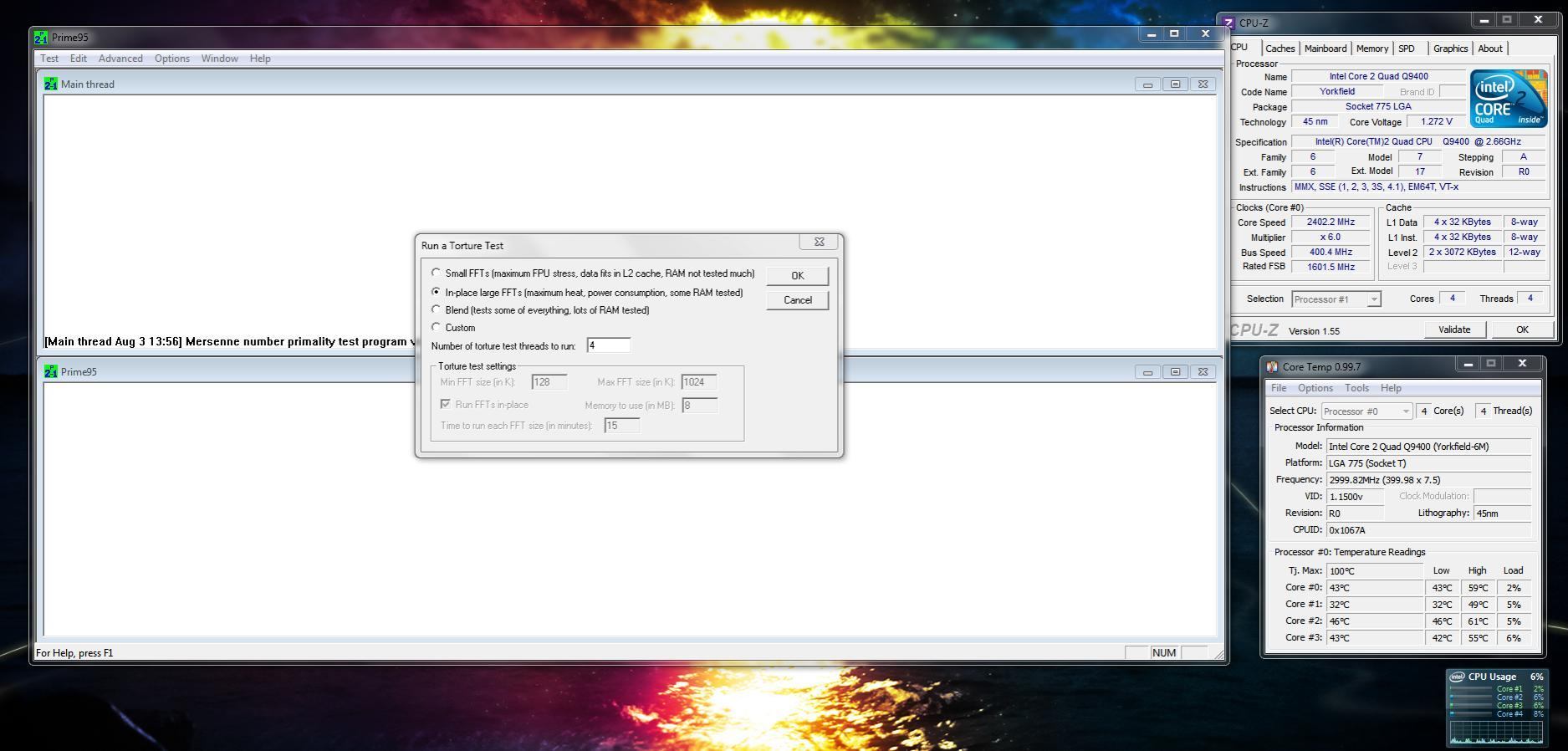Open Prime95 Window menu

219,59
